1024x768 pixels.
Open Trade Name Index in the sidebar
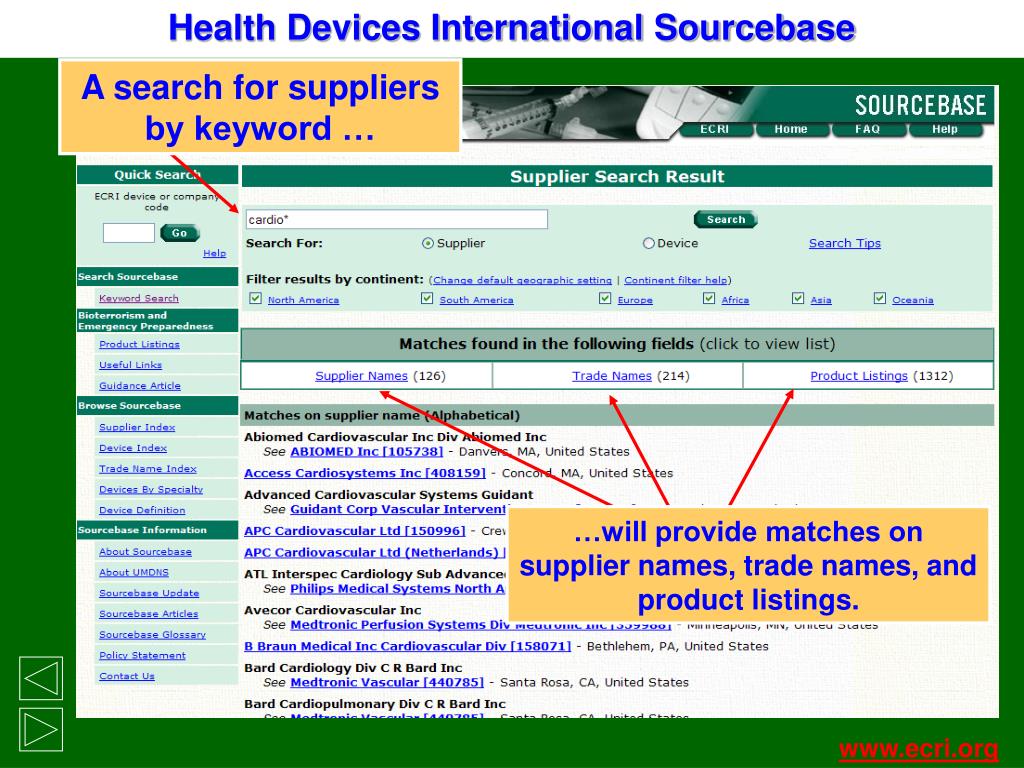coord(148,469)
